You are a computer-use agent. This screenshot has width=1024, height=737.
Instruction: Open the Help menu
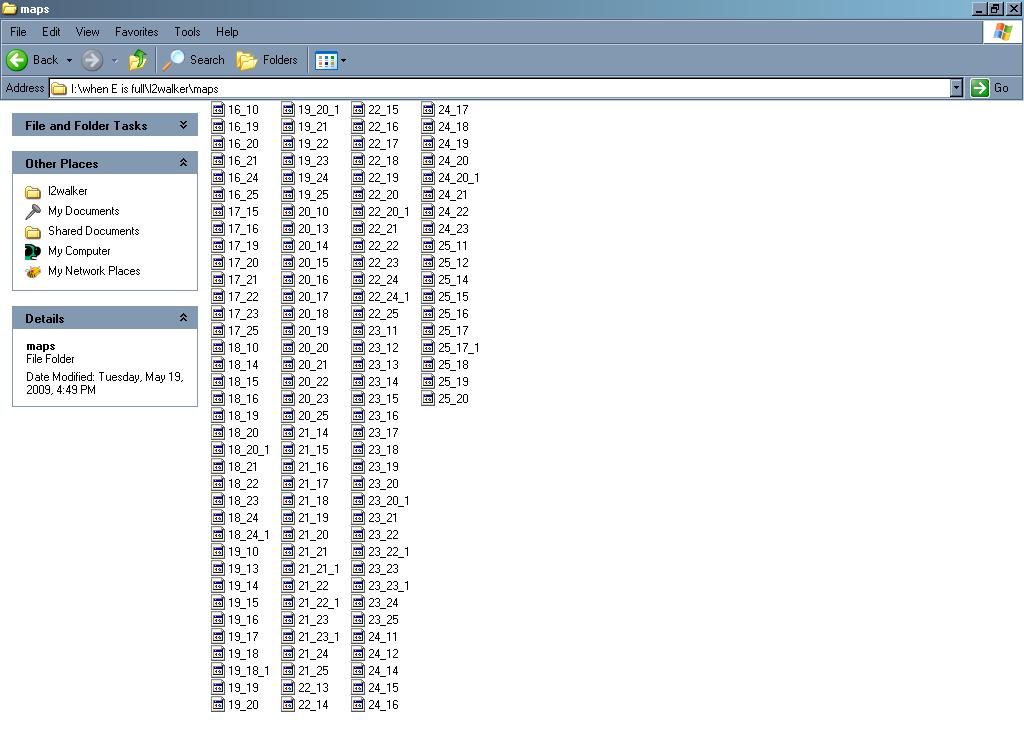tap(227, 31)
